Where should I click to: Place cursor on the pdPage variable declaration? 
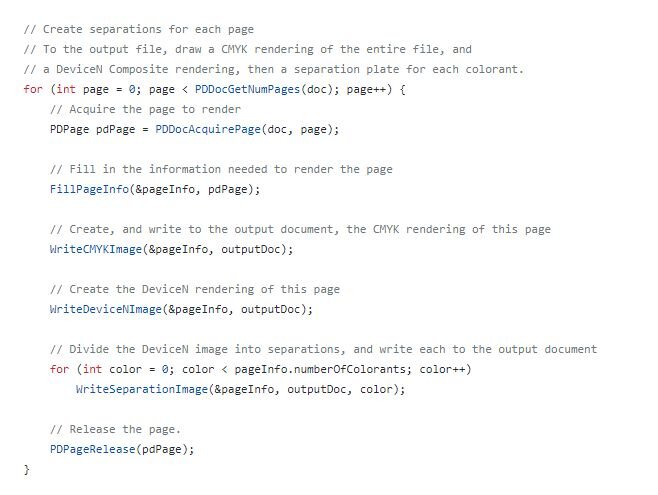[115, 129]
